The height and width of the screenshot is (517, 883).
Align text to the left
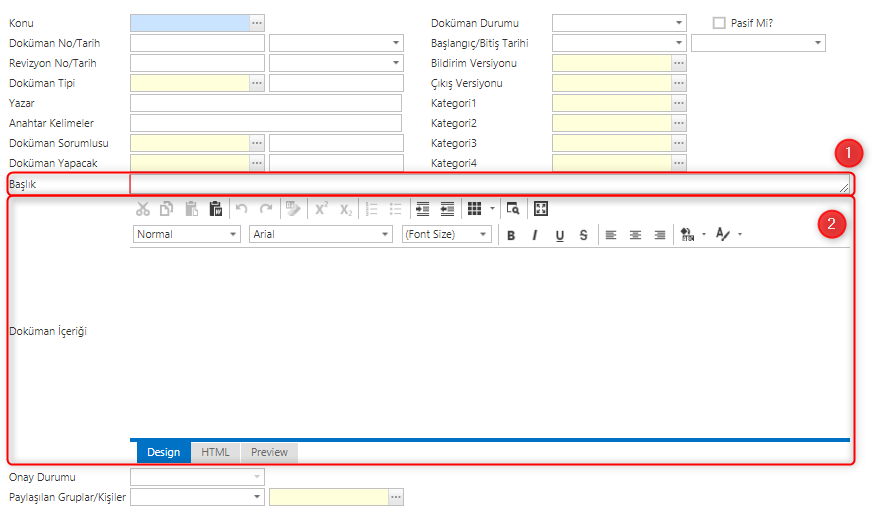coord(611,235)
